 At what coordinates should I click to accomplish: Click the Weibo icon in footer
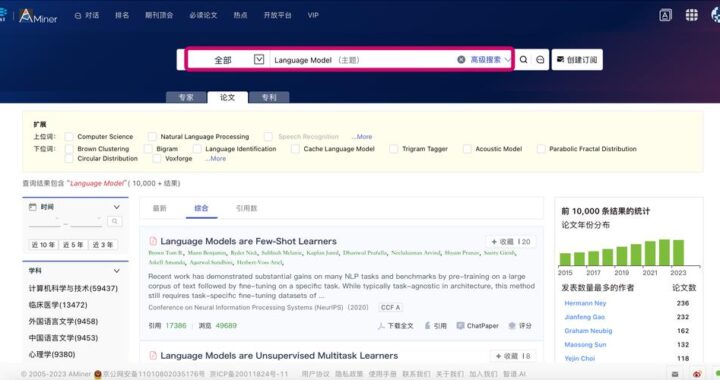[x=697, y=374]
